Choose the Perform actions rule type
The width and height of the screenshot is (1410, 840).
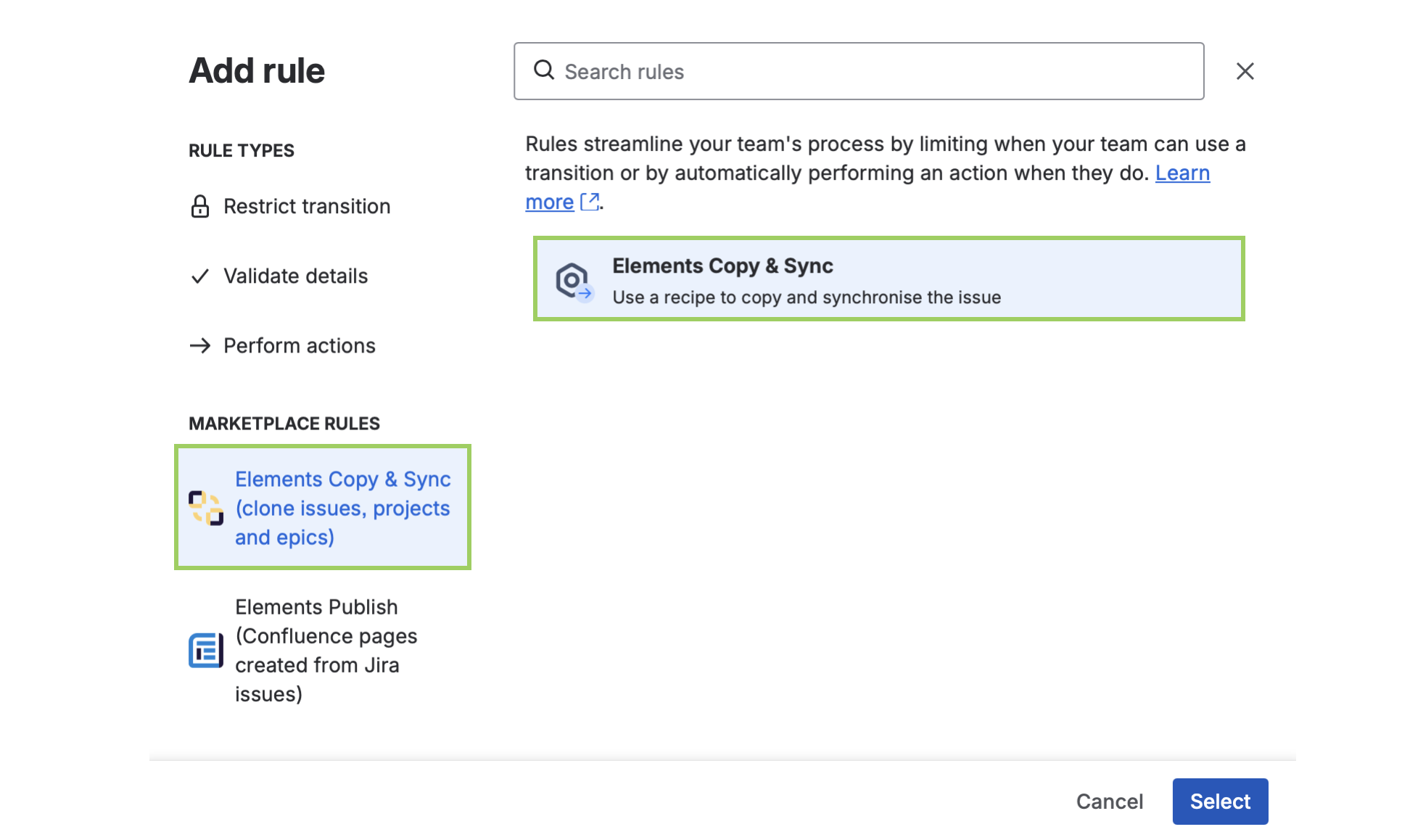click(x=299, y=346)
